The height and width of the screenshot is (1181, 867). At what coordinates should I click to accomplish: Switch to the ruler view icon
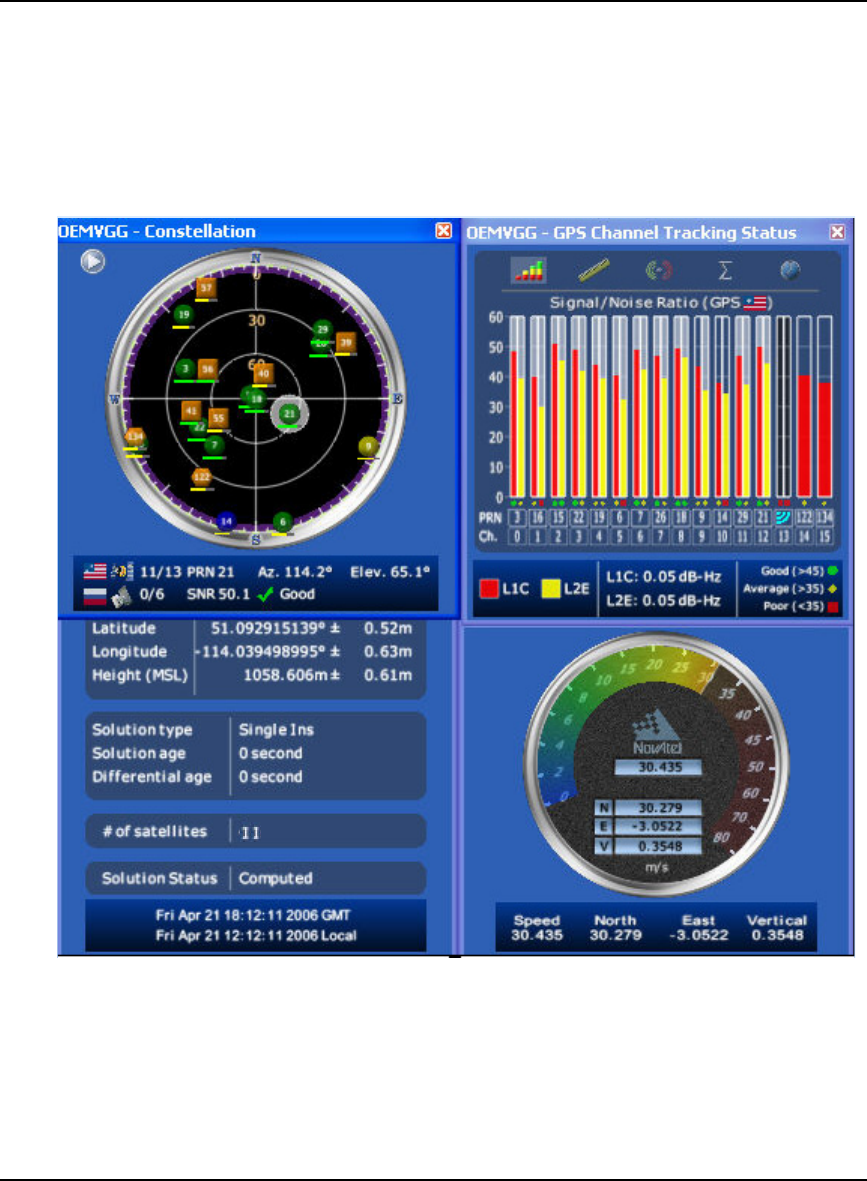coord(594,270)
